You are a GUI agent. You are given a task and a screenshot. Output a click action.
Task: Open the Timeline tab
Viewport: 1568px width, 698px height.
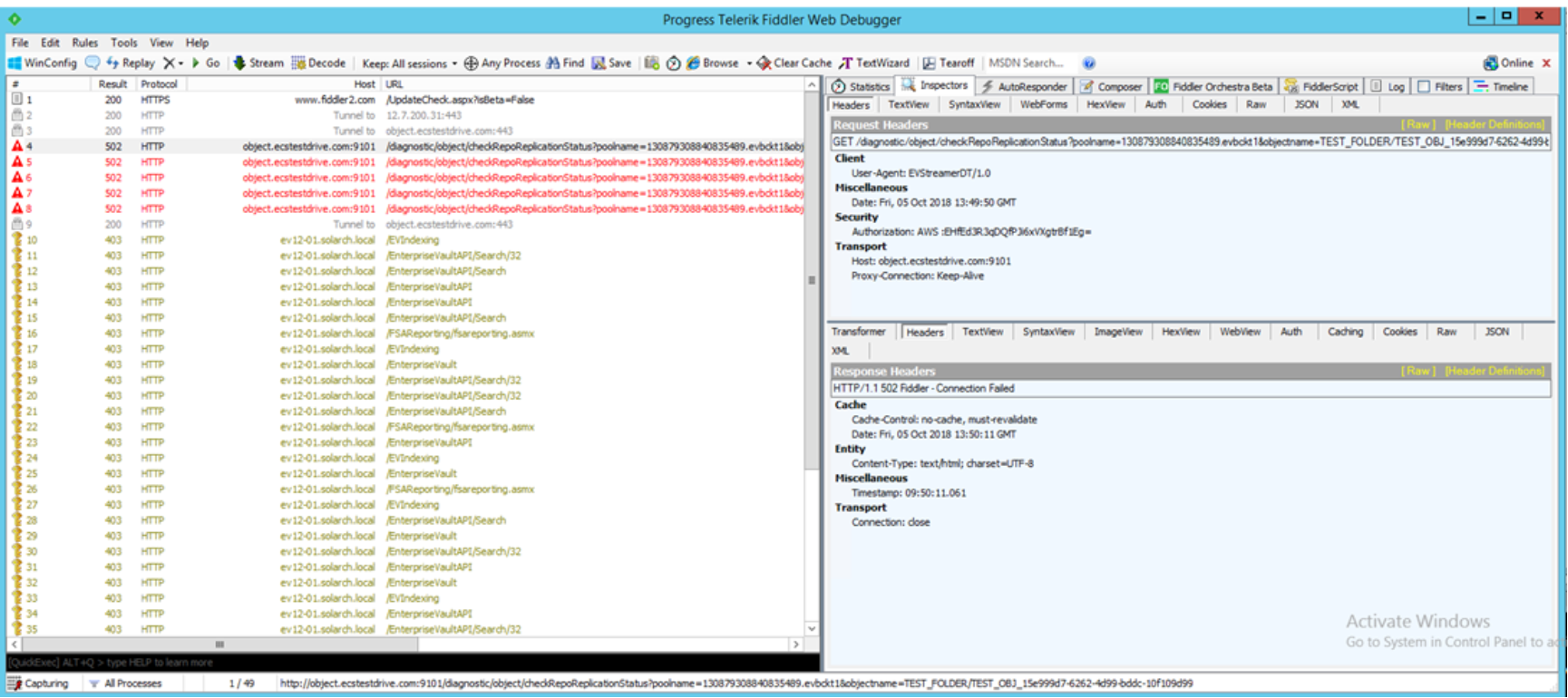[x=1502, y=87]
